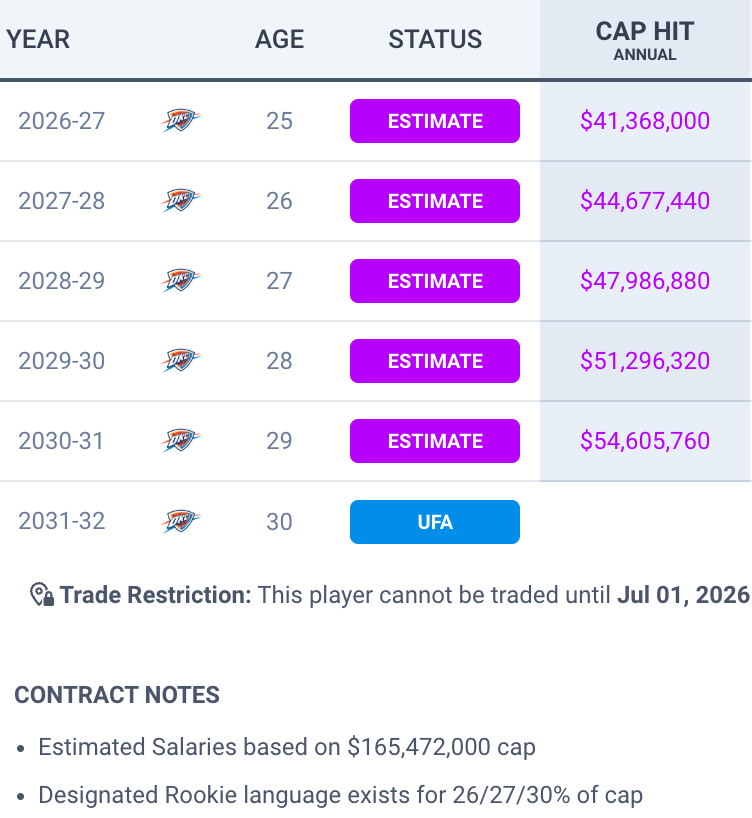The height and width of the screenshot is (818, 752).
Task: Click the AGE column header
Action: click(279, 40)
